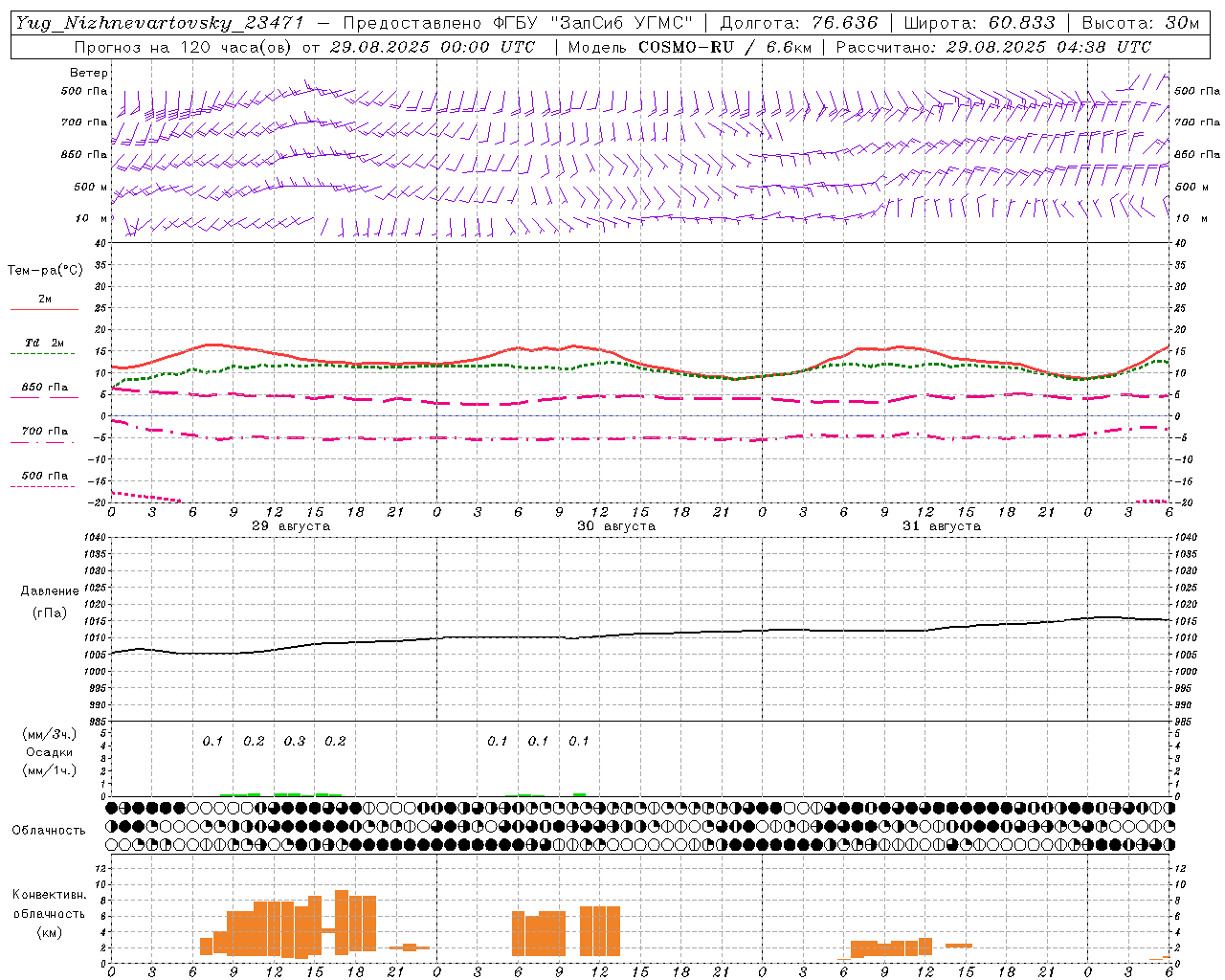Click 'Рассчитано: 29.08.2025 04:38 UTC' timestamp
This screenshot has height=980, width=1225.
tap(993, 47)
